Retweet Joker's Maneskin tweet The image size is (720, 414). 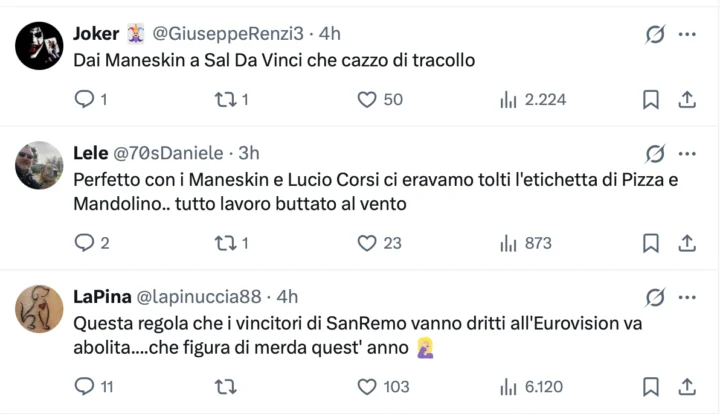pyautogui.click(x=224, y=99)
